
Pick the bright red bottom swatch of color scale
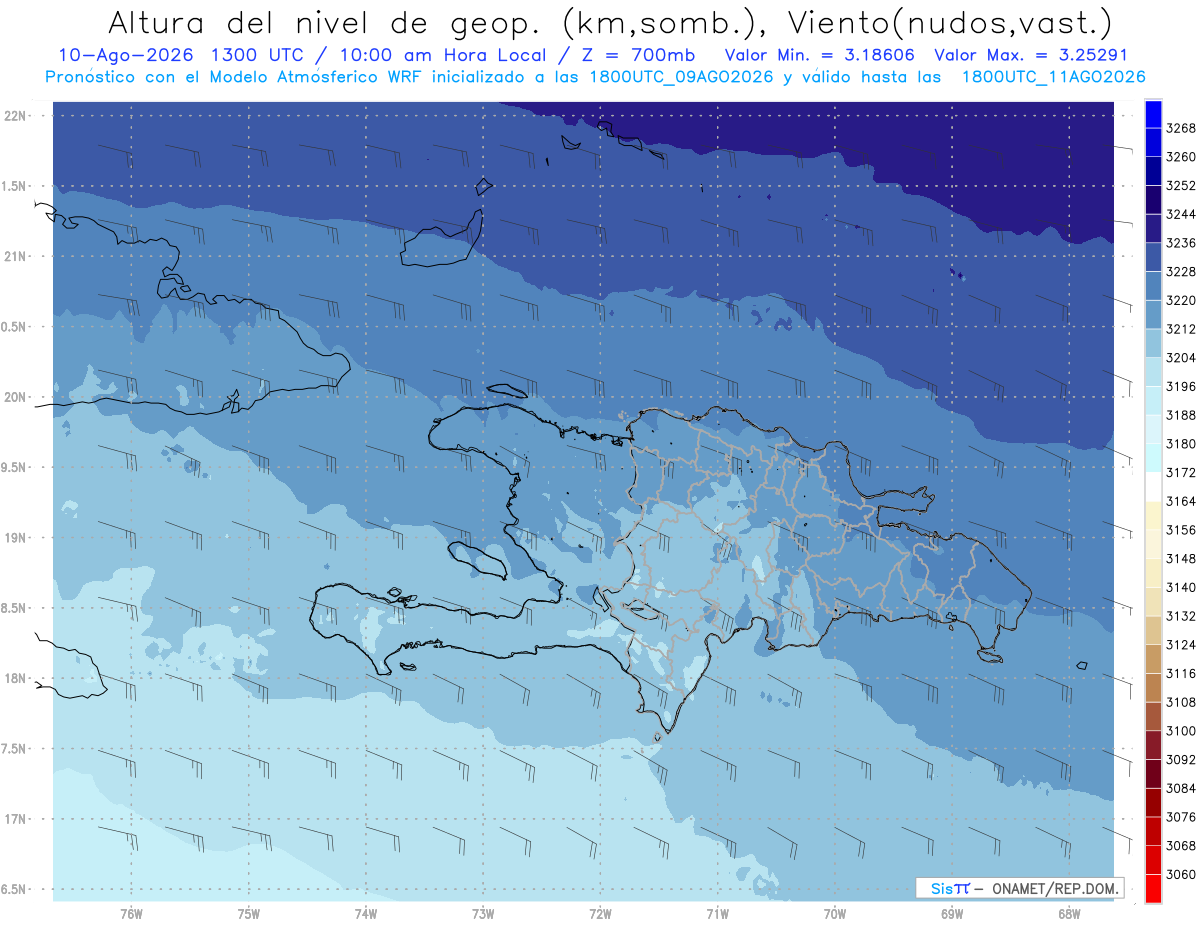tap(1153, 888)
